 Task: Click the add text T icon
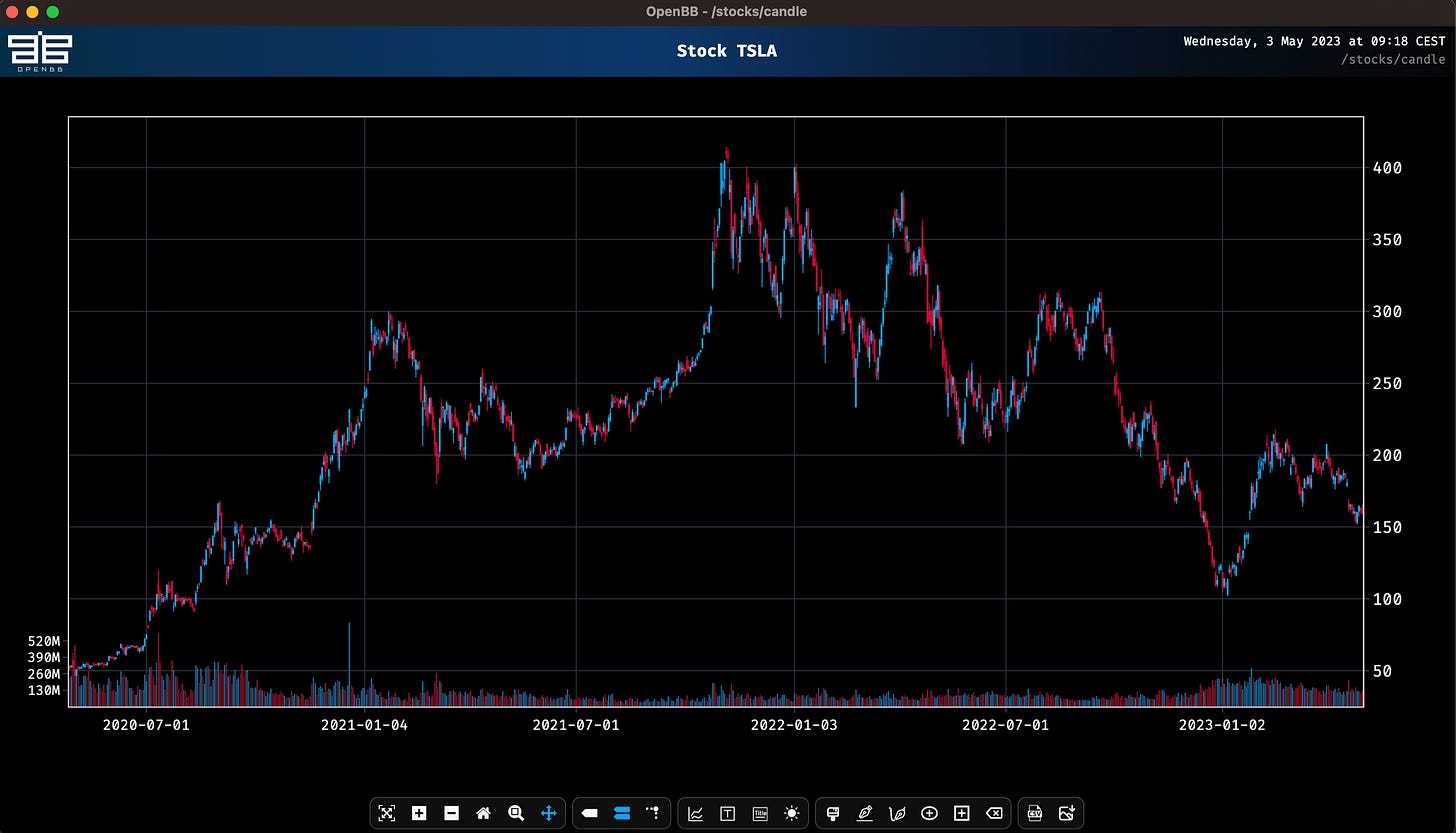(727, 813)
